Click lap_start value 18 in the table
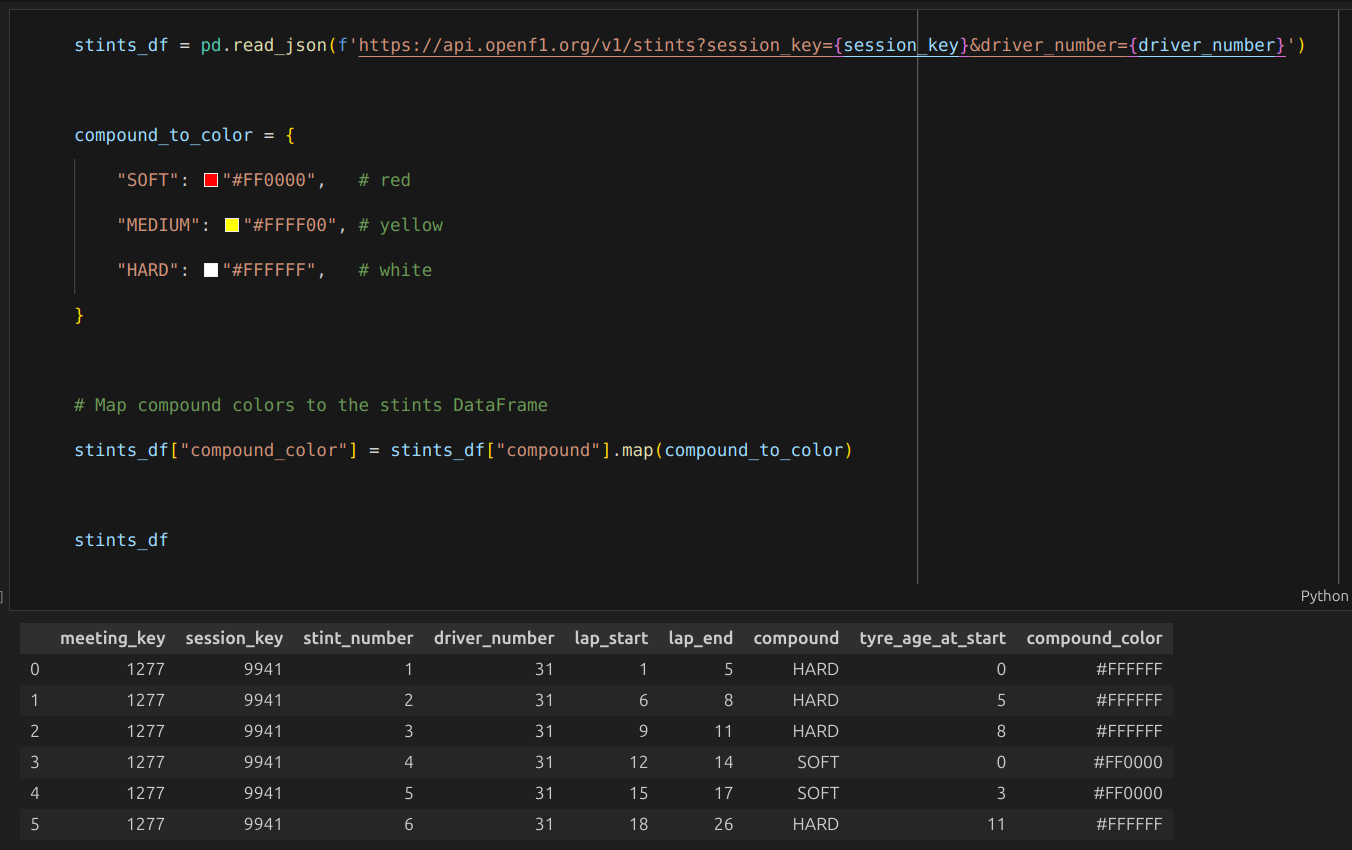 pos(638,824)
